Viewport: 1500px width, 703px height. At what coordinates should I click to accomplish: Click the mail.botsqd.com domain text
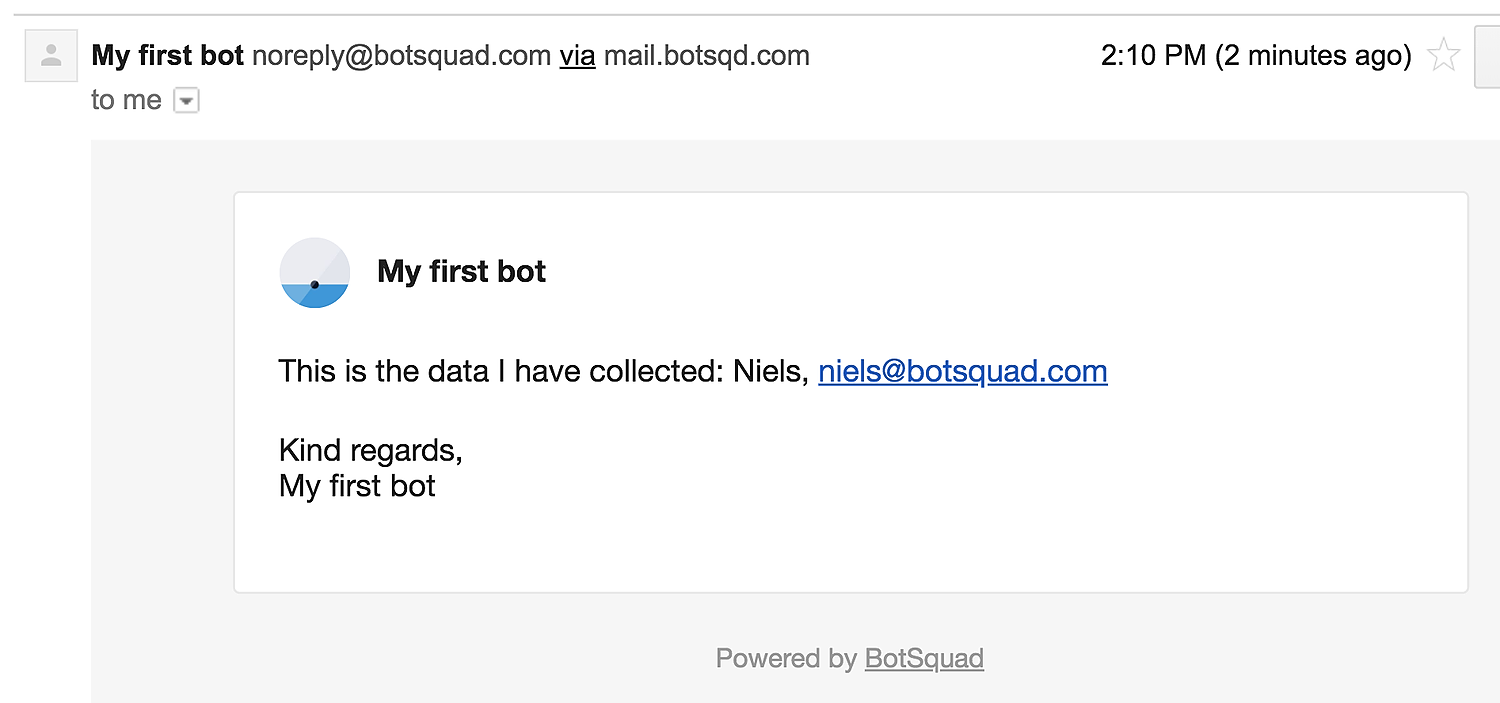707,56
